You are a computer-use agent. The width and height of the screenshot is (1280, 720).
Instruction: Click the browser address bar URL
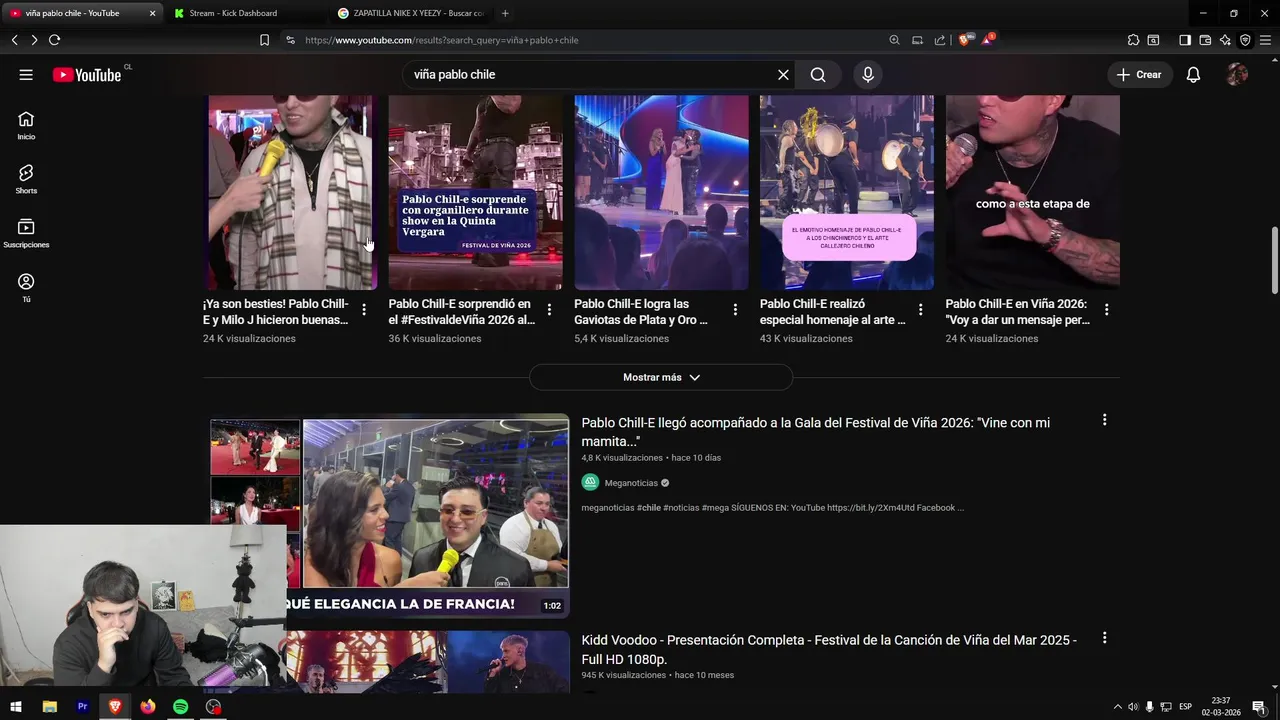[x=441, y=40]
